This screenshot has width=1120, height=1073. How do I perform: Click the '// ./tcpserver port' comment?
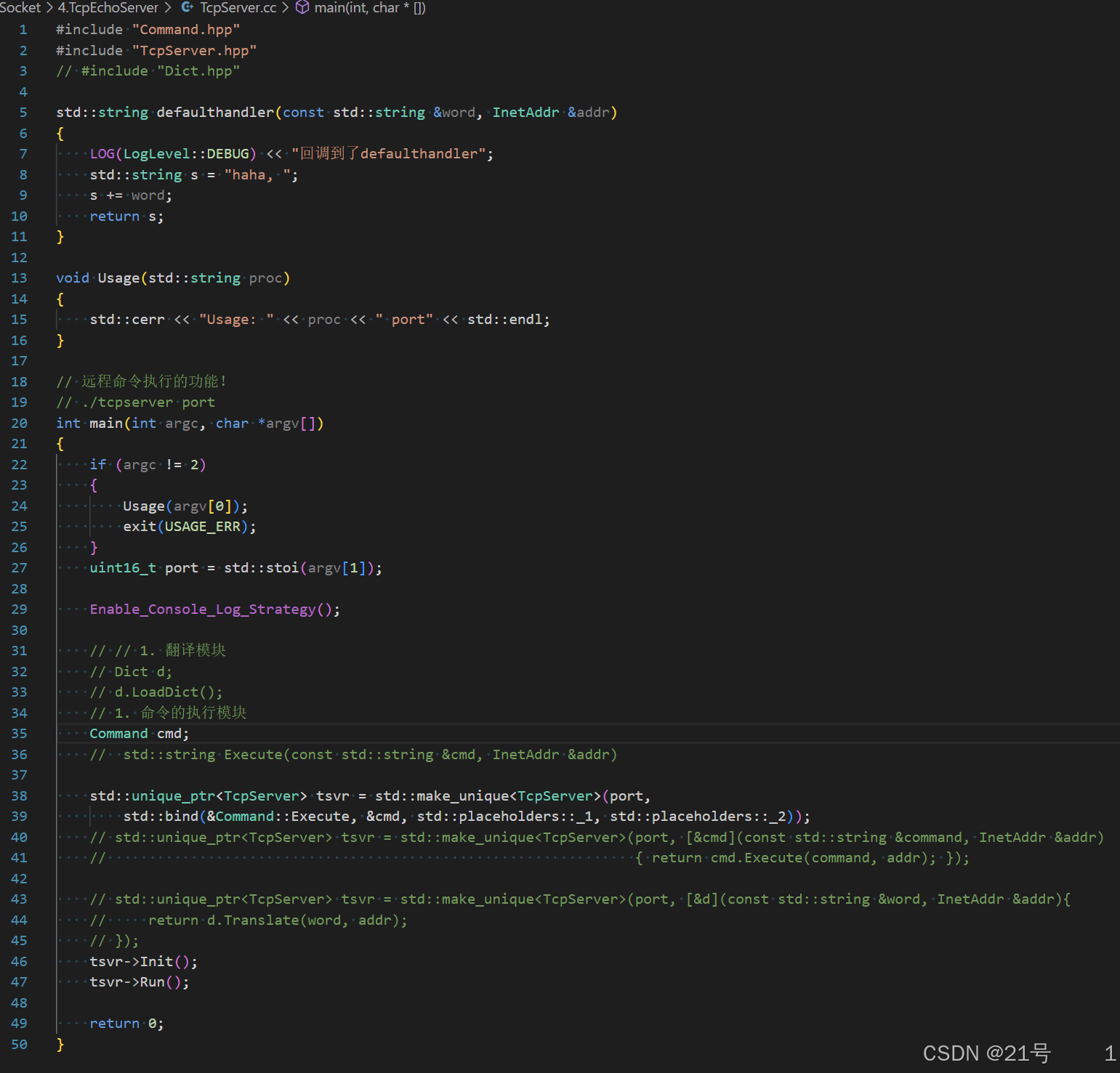coord(136,402)
